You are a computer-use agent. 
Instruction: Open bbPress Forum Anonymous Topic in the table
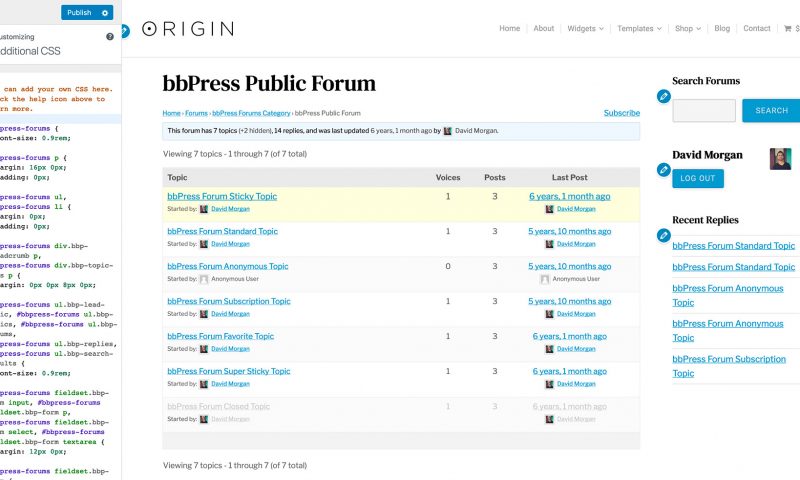228,266
